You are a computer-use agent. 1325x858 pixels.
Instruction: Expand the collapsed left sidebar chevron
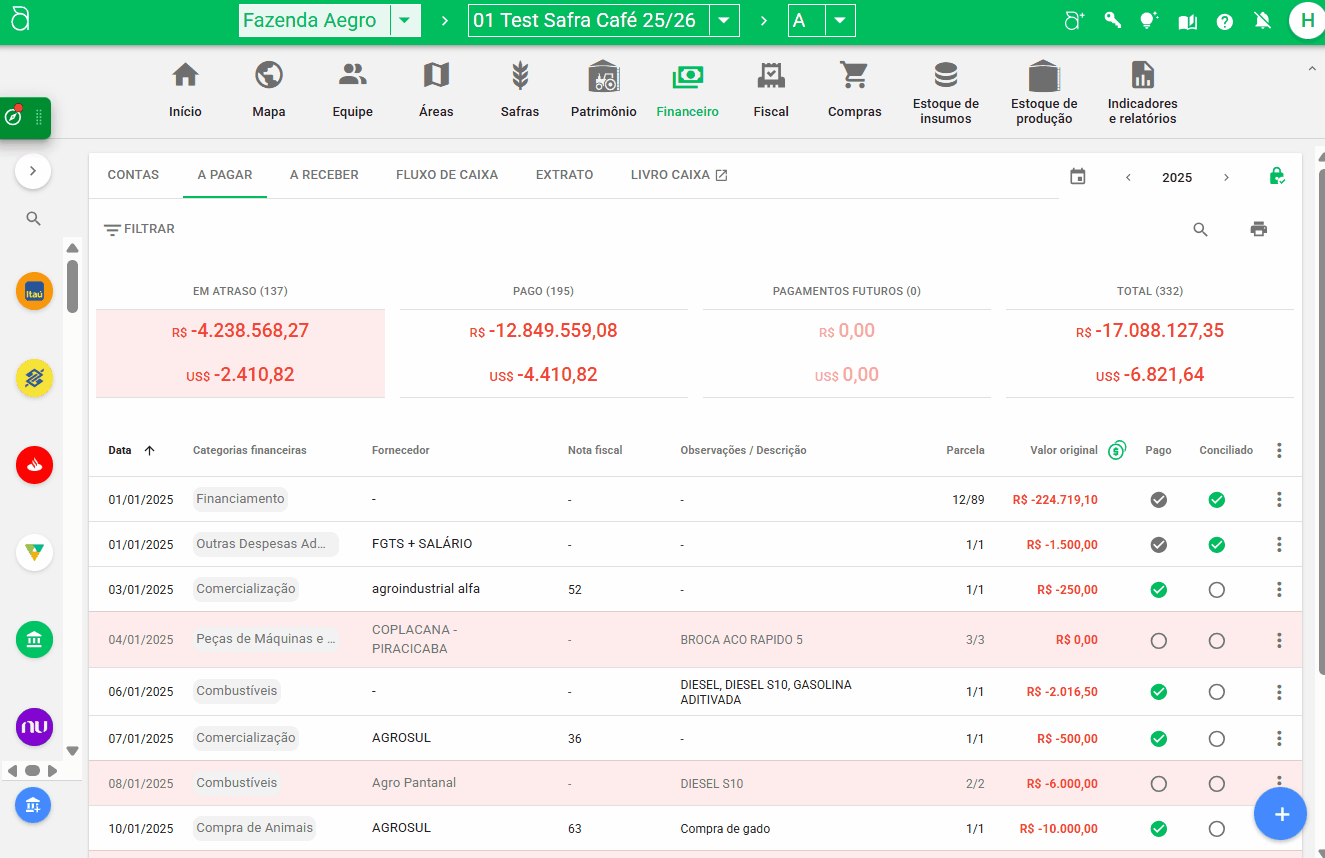[x=33, y=171]
